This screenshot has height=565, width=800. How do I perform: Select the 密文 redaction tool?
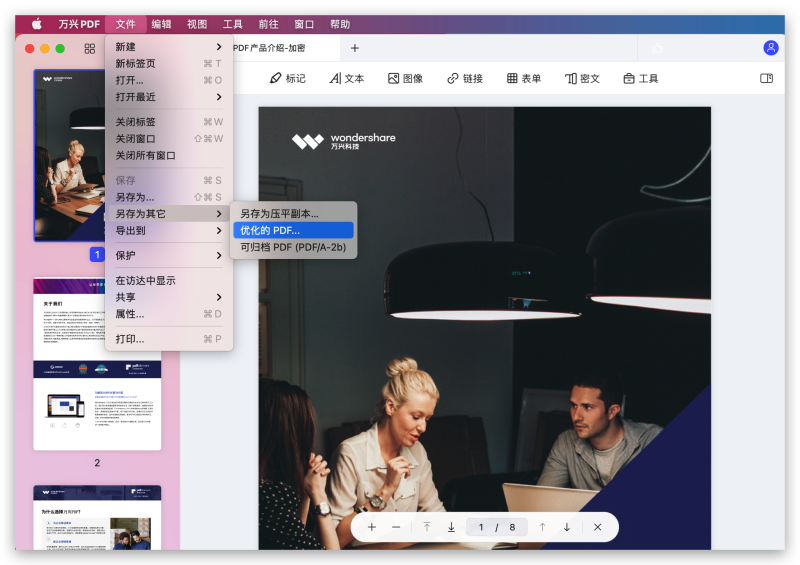[582, 78]
